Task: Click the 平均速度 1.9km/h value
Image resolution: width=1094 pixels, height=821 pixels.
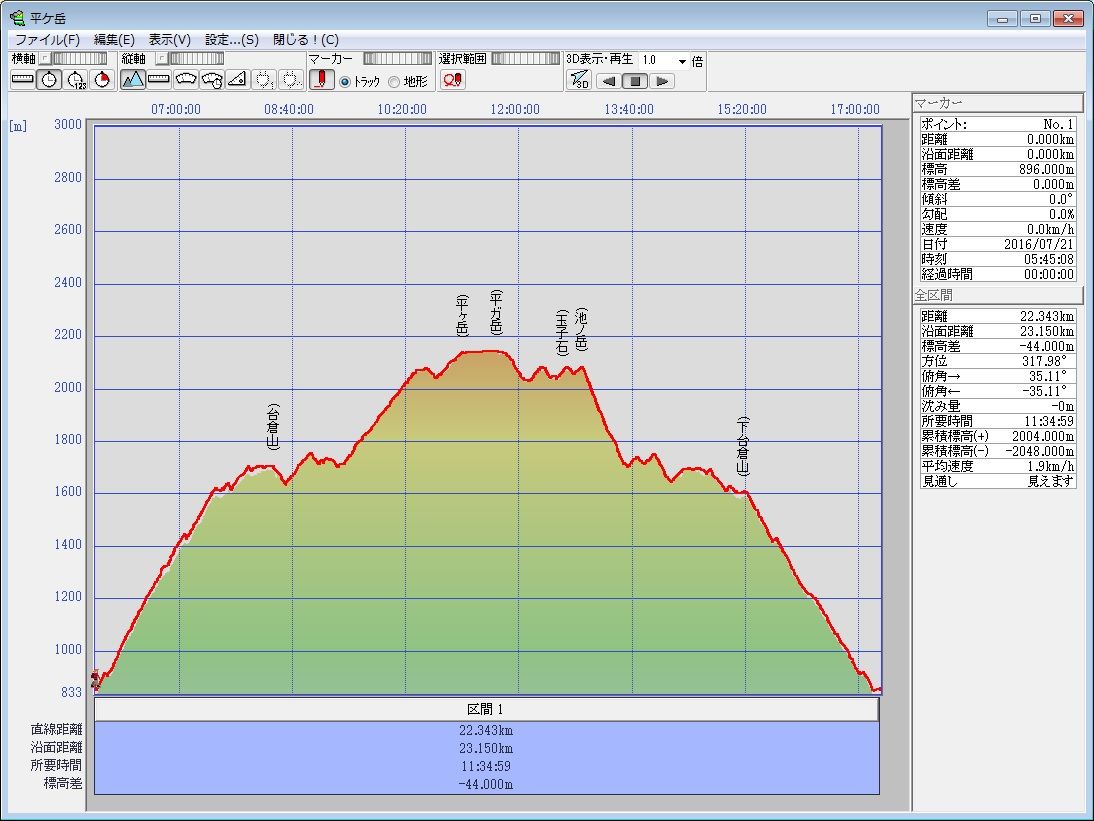Action: 1050,466
